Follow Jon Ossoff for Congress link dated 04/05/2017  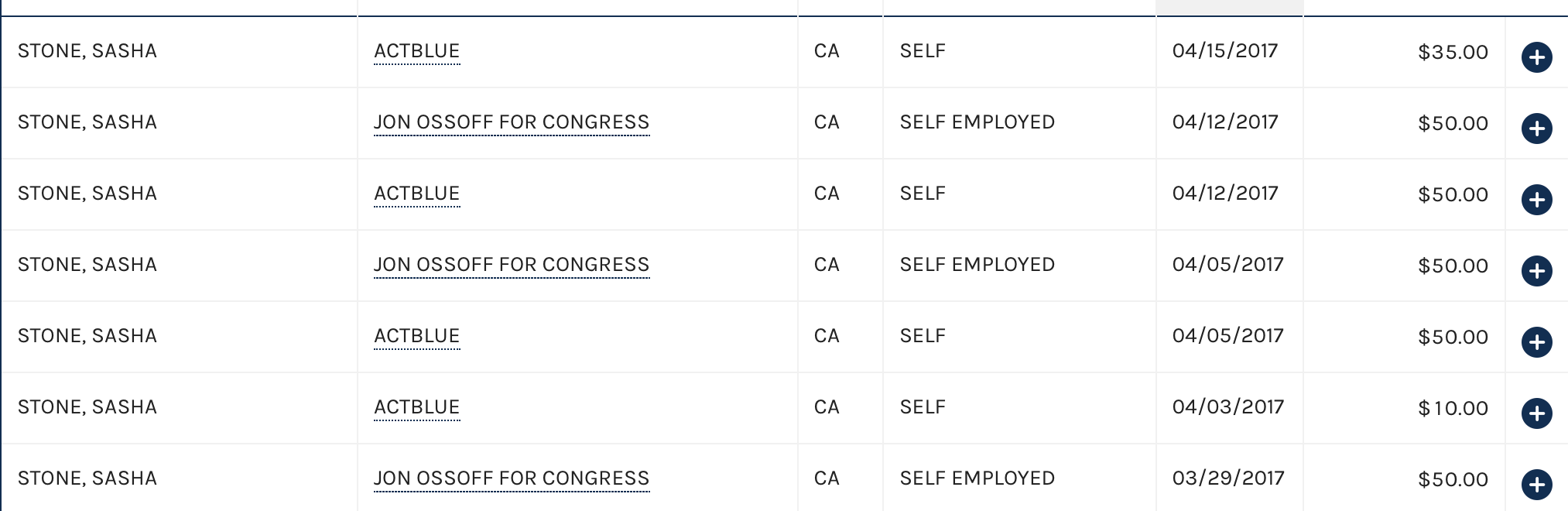(512, 265)
